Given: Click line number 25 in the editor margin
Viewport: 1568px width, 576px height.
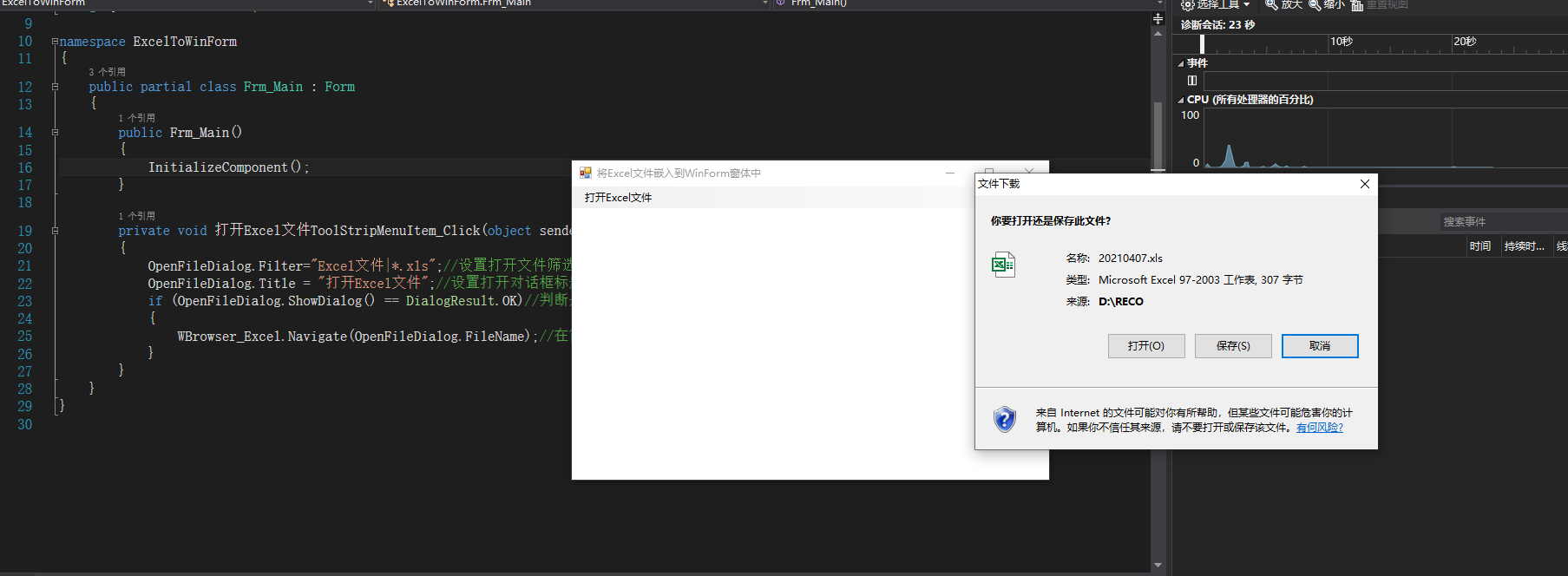Looking at the screenshot, I should [x=25, y=337].
